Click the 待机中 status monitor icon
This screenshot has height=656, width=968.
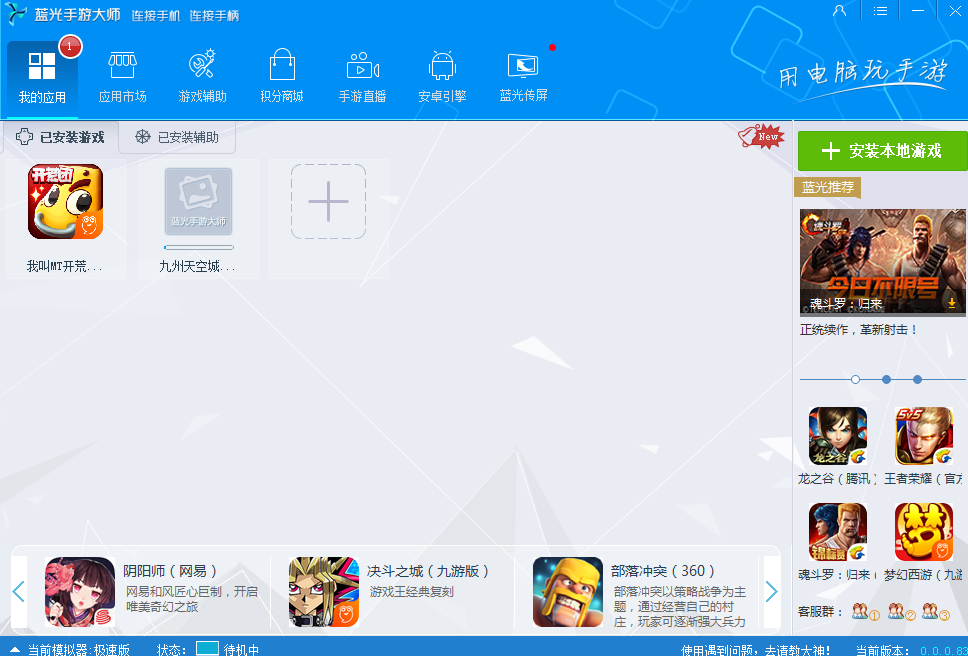pyautogui.click(x=207, y=648)
